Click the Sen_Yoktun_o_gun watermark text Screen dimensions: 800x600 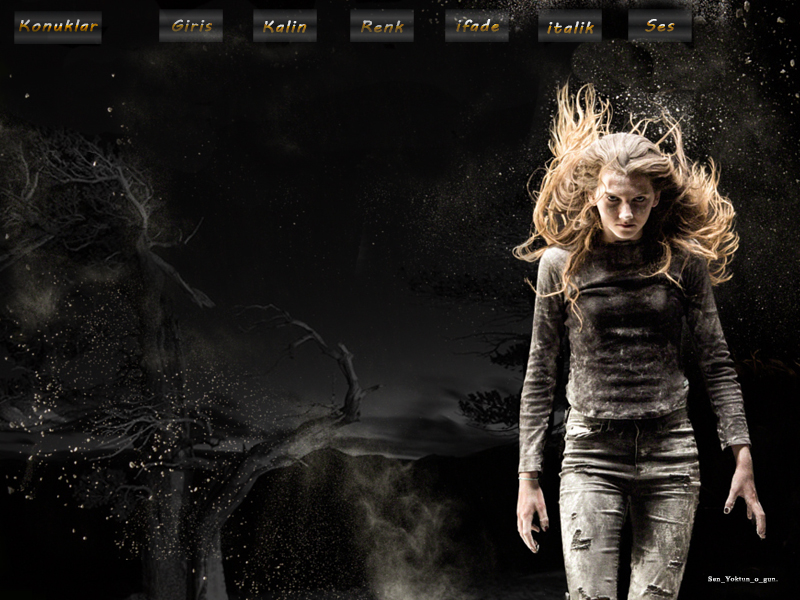742,579
